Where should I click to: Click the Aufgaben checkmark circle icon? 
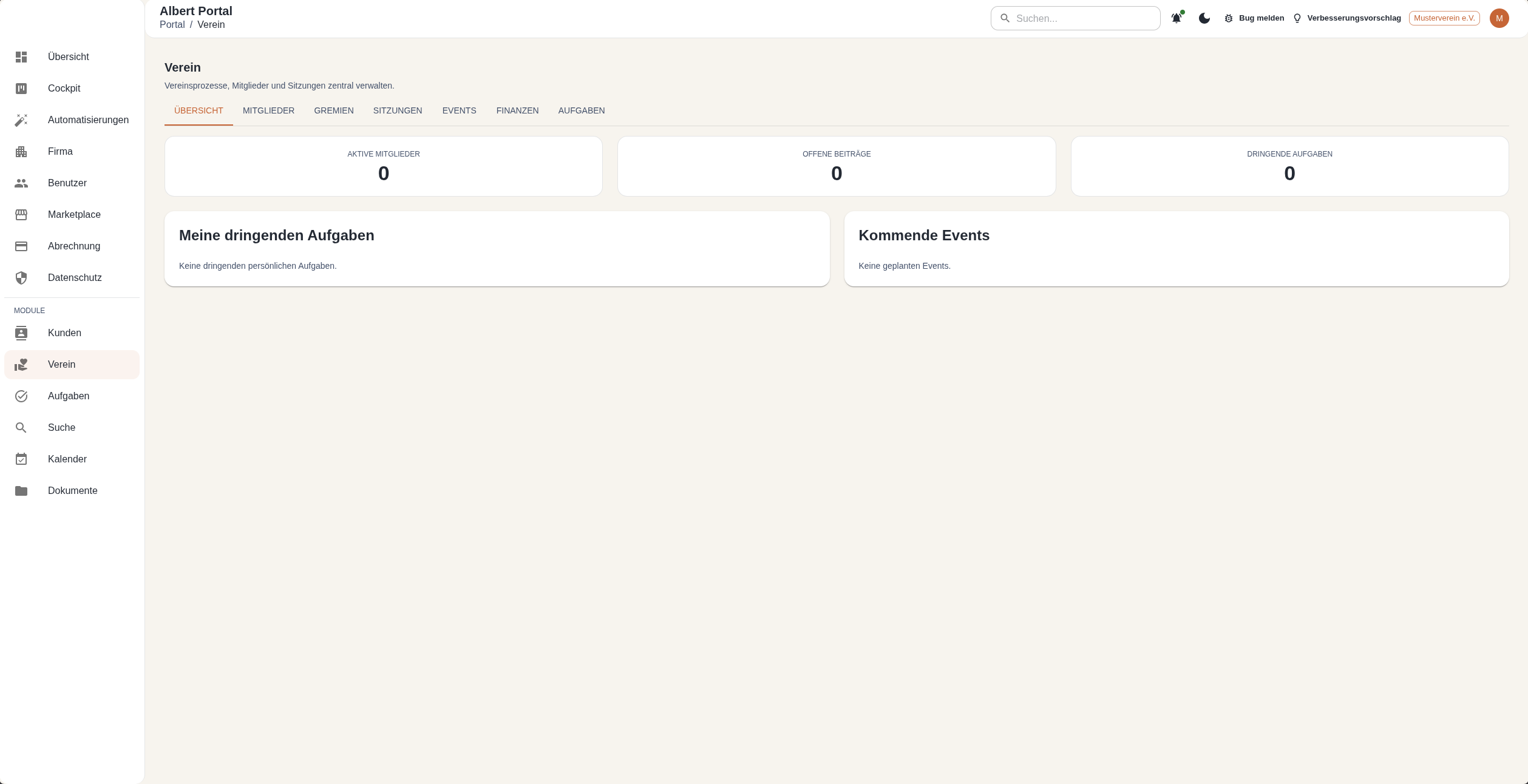click(21, 396)
